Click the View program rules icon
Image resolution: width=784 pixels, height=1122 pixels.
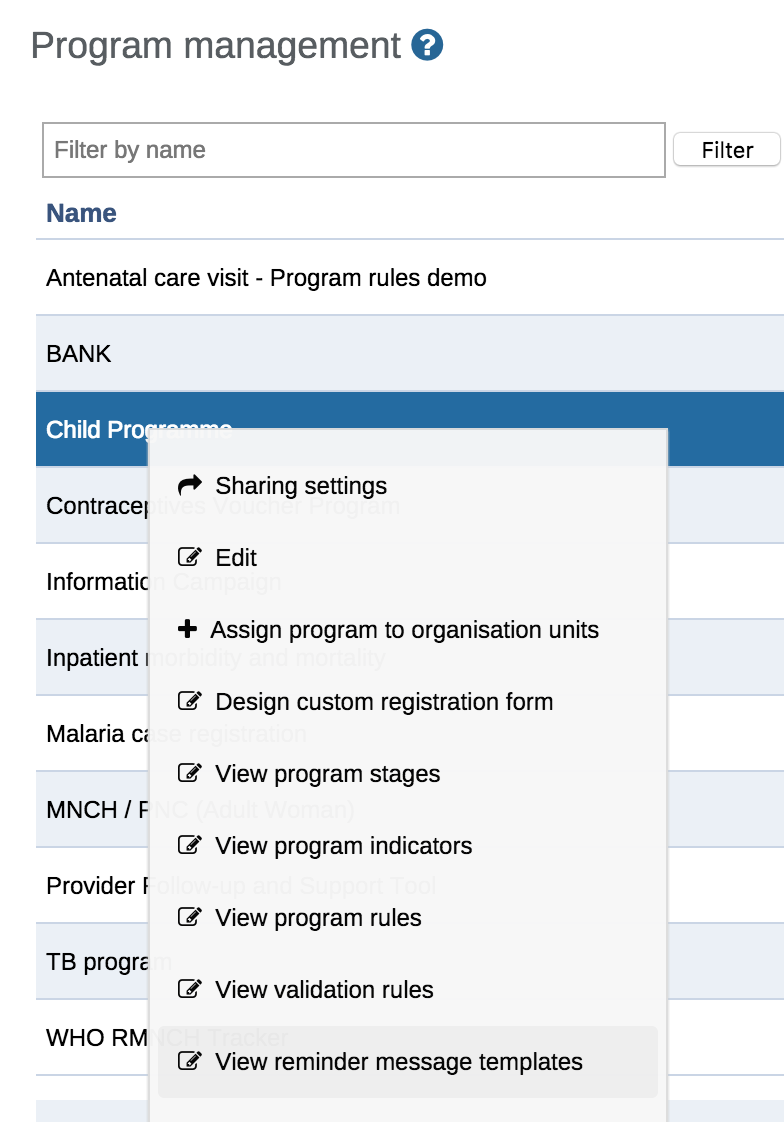188,918
